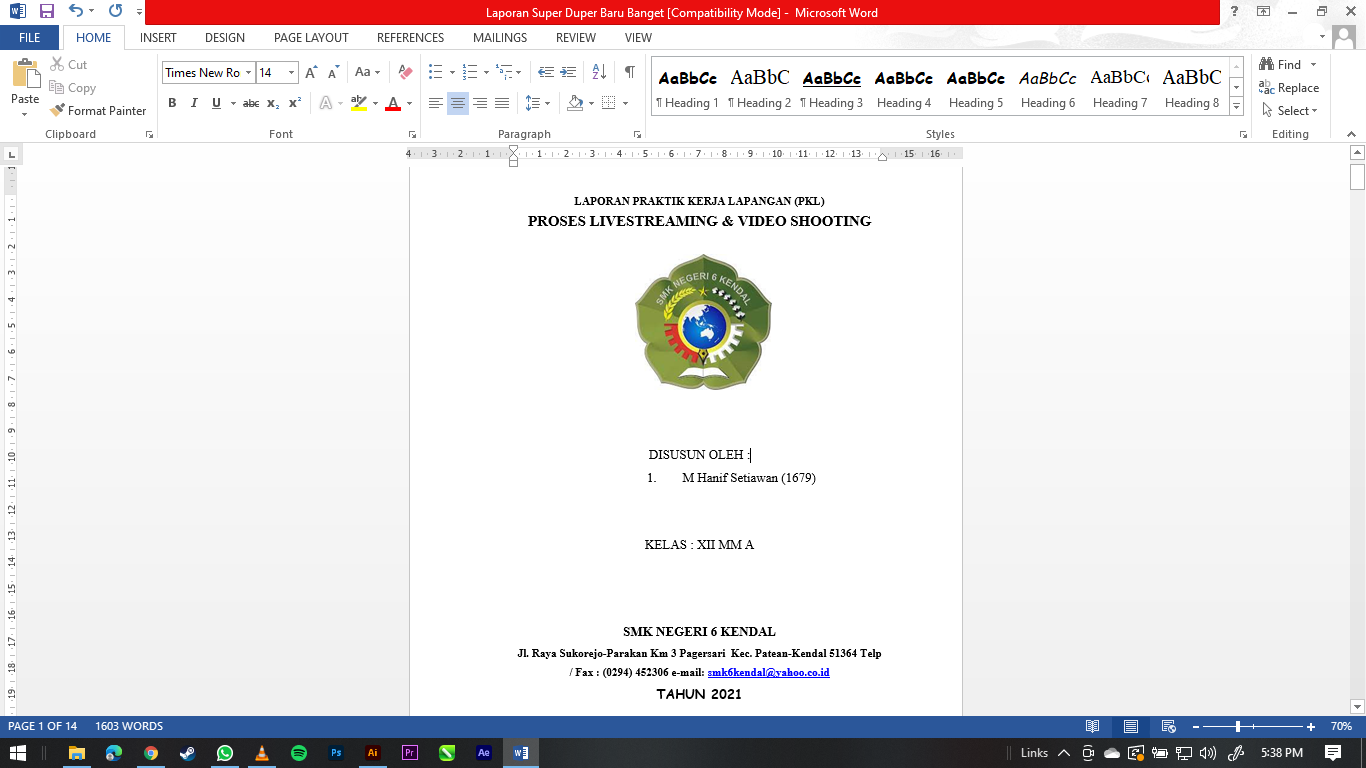The height and width of the screenshot is (768, 1366).
Task: Open the FILE tab
Action: [x=30, y=37]
